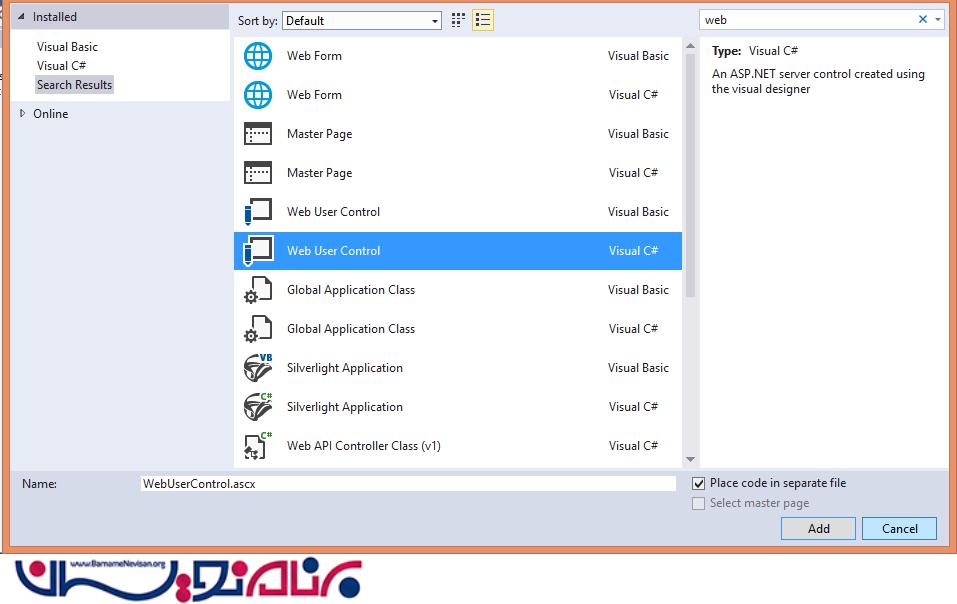Switch to small icons grid view
The height and width of the screenshot is (604, 957).
(458, 20)
